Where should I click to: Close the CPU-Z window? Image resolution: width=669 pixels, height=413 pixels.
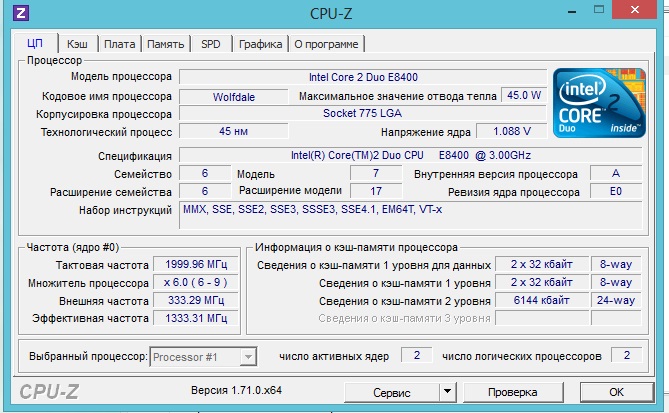pyautogui.click(x=634, y=9)
